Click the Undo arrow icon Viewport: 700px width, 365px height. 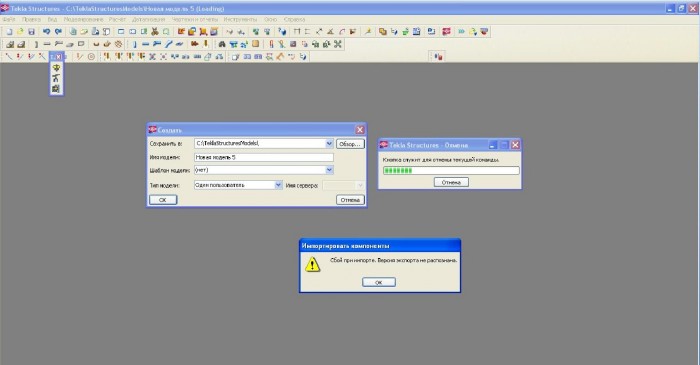pos(46,32)
